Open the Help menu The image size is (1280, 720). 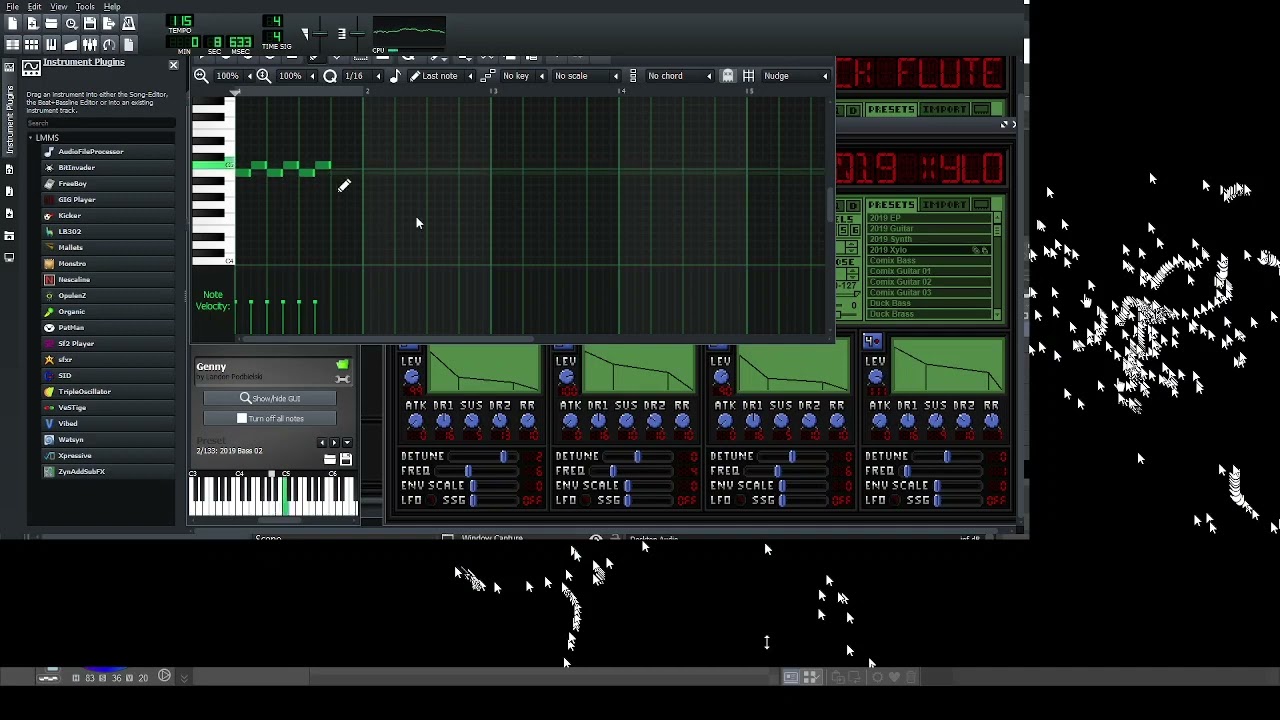(x=112, y=7)
